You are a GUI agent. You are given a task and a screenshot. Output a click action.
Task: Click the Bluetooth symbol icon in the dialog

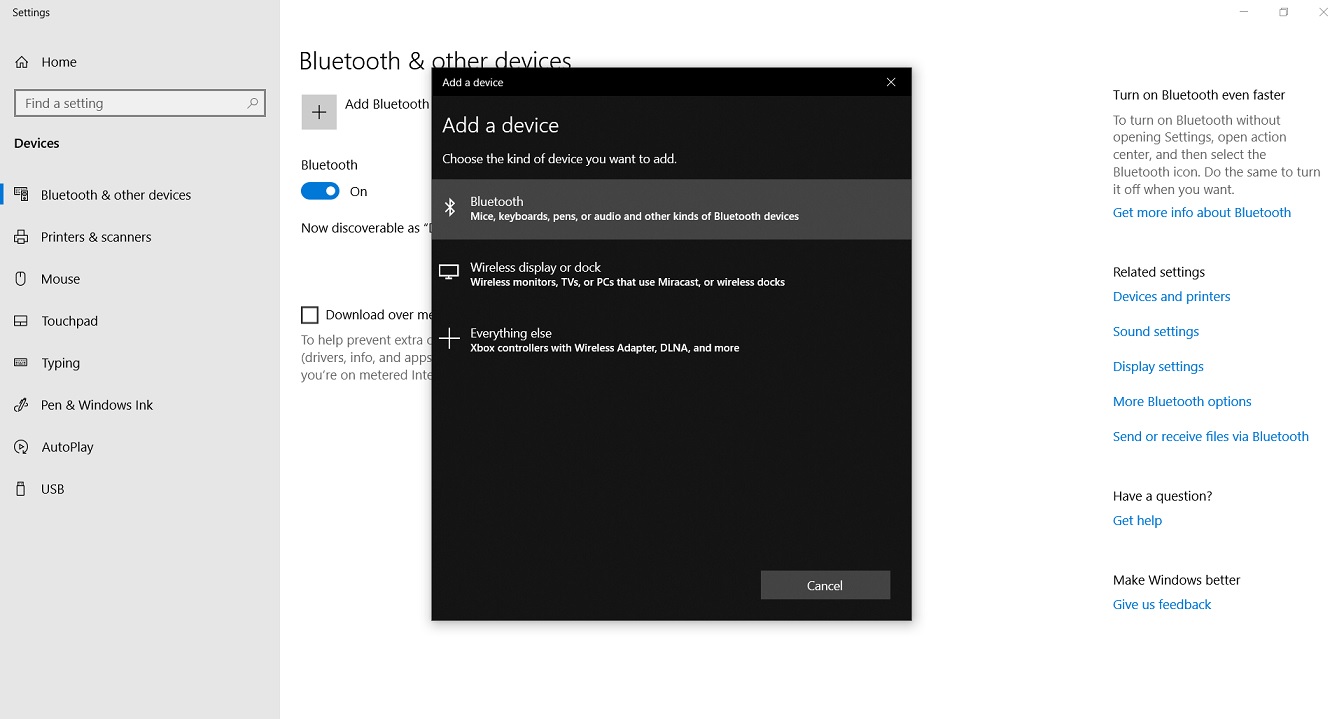(x=450, y=208)
